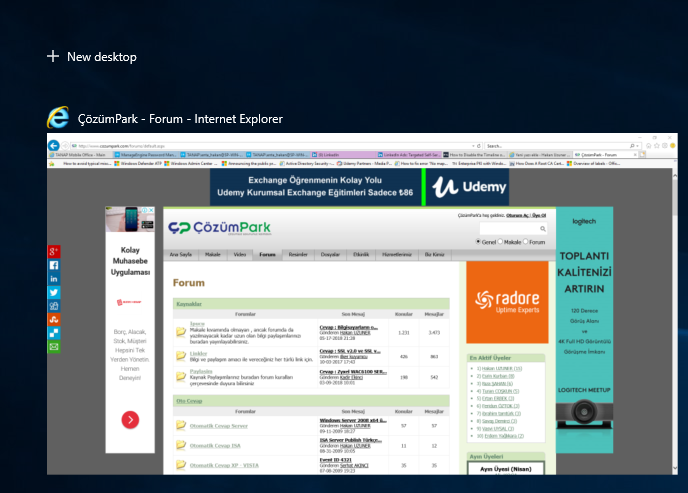Share via the LinkedIn sidebar icon
The height and width of the screenshot is (493, 688).
click(54, 278)
